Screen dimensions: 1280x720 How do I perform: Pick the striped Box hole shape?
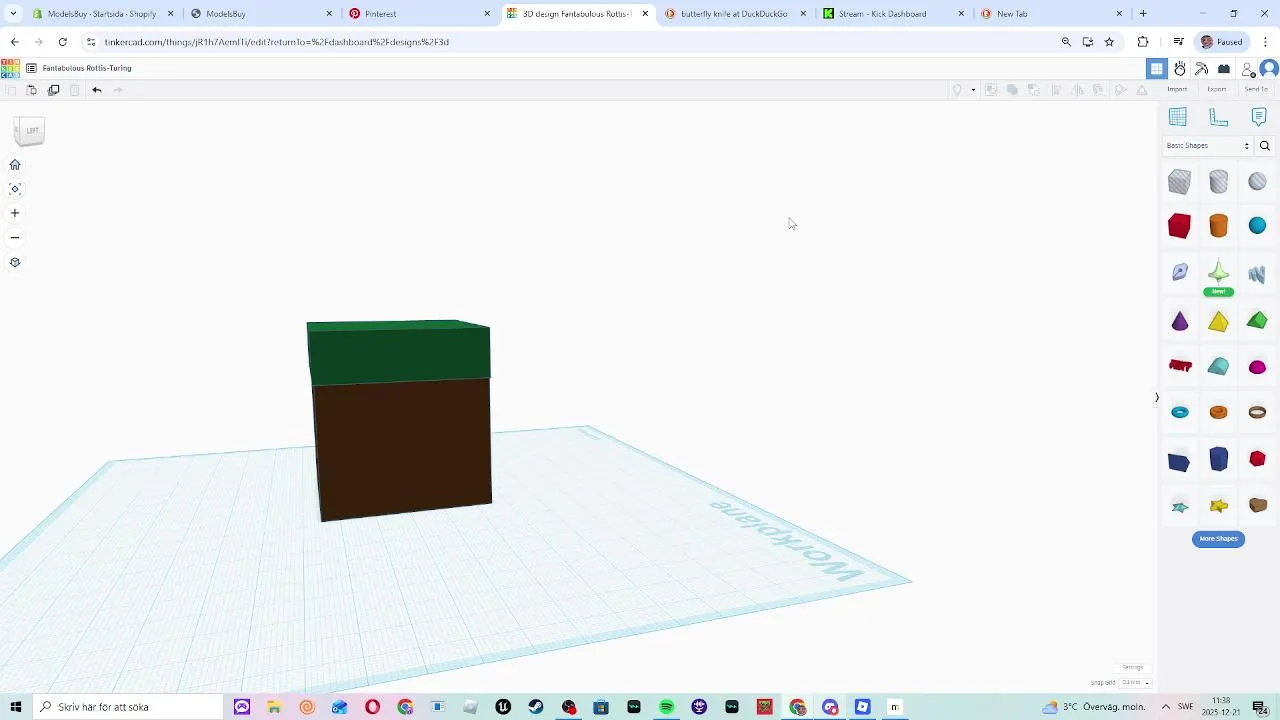point(1180,182)
